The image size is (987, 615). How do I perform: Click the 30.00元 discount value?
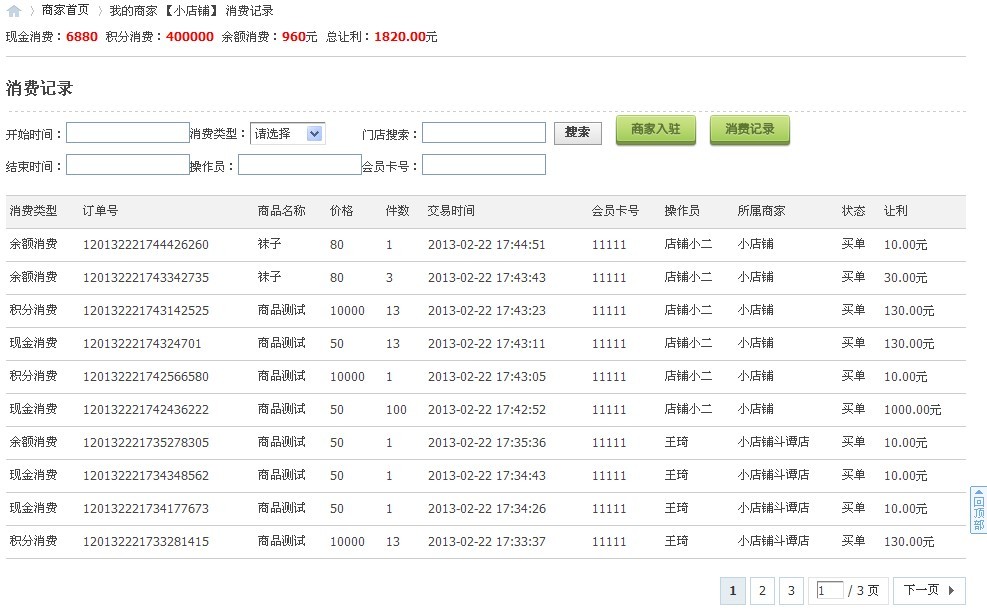pyautogui.click(x=905, y=278)
